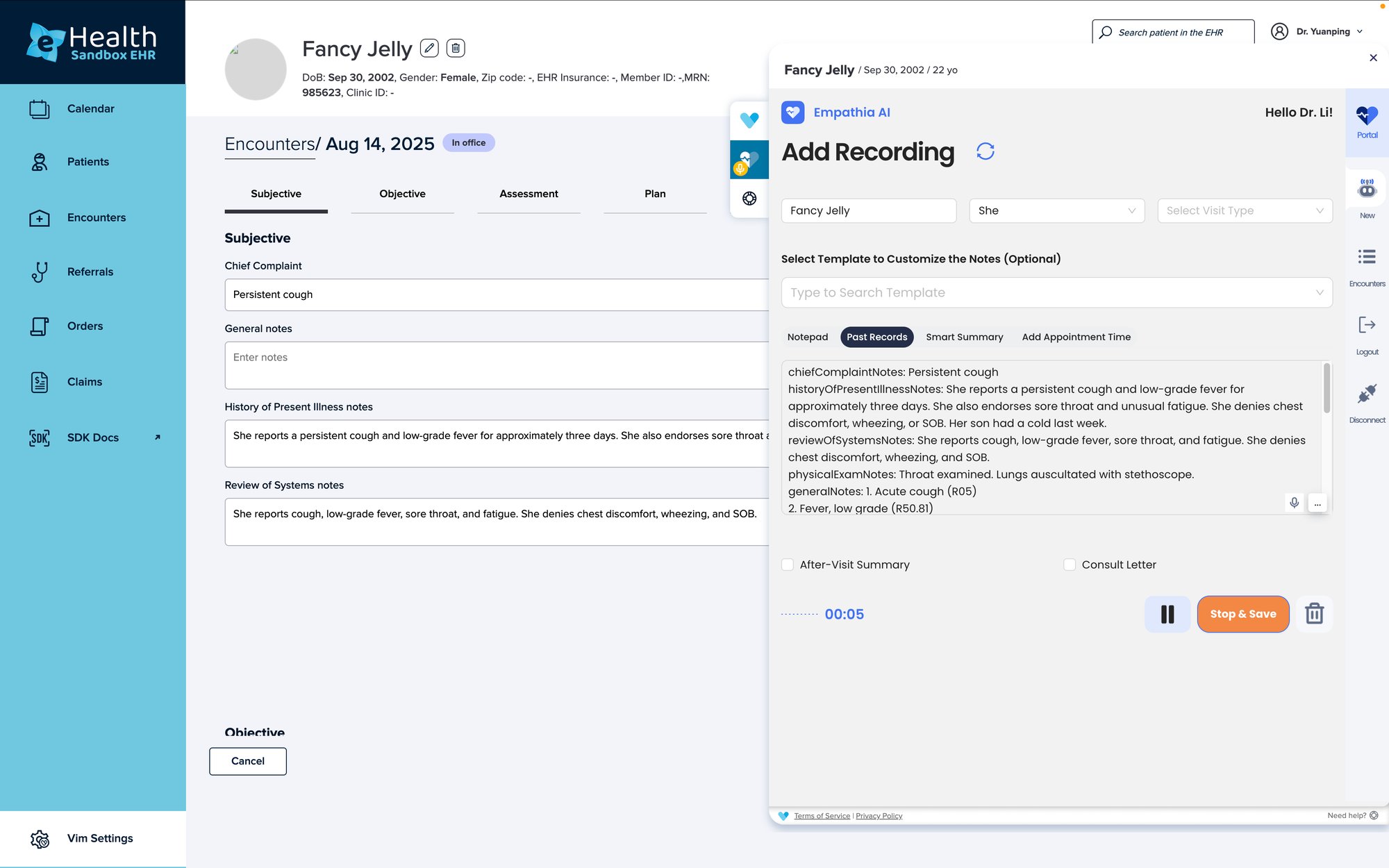Image resolution: width=1389 pixels, height=868 pixels.
Task: Select the Smart Summary tab
Action: (x=964, y=337)
